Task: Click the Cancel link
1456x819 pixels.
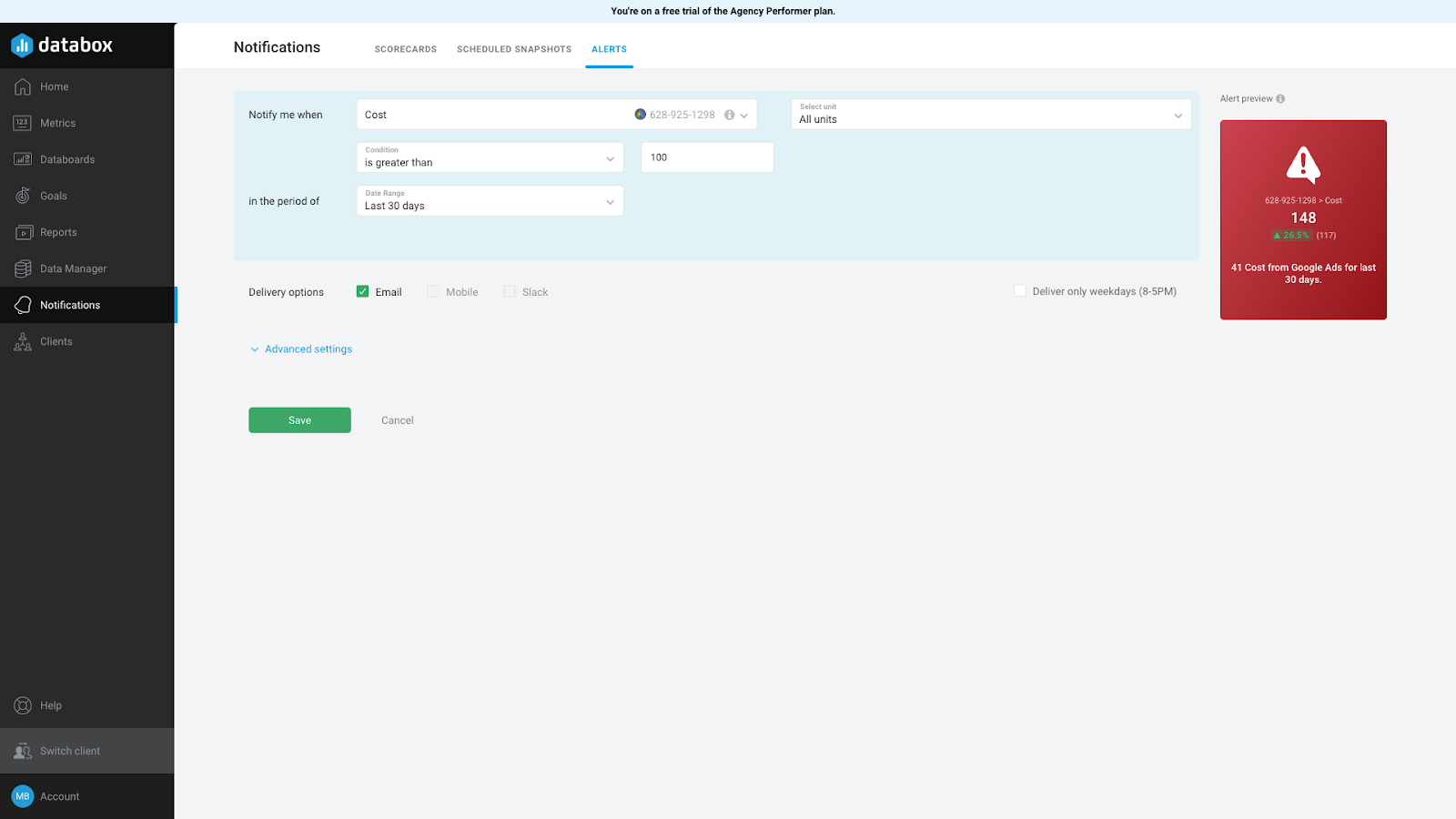Action: coord(397,420)
